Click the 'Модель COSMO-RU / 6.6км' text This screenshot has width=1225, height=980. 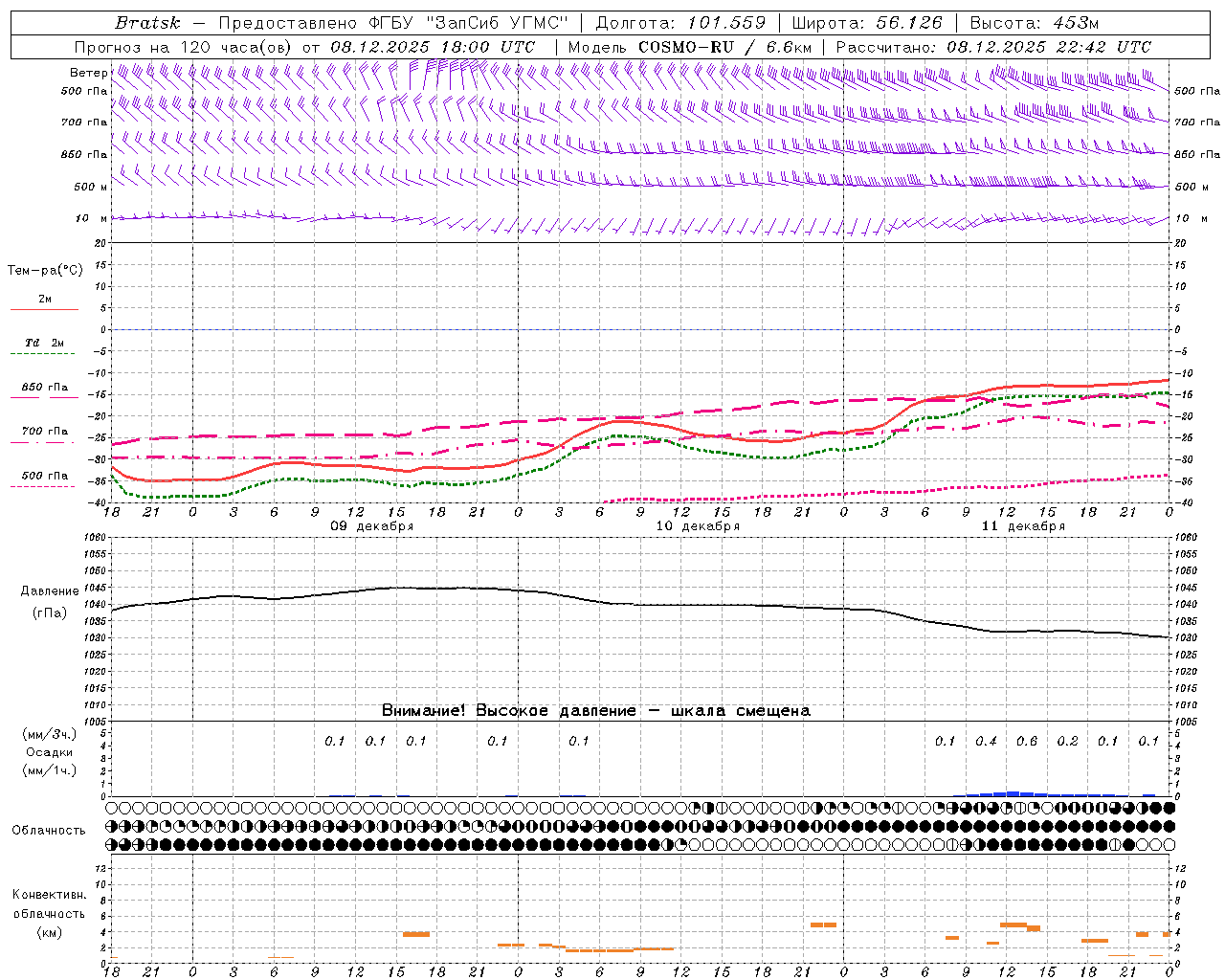coord(690,47)
